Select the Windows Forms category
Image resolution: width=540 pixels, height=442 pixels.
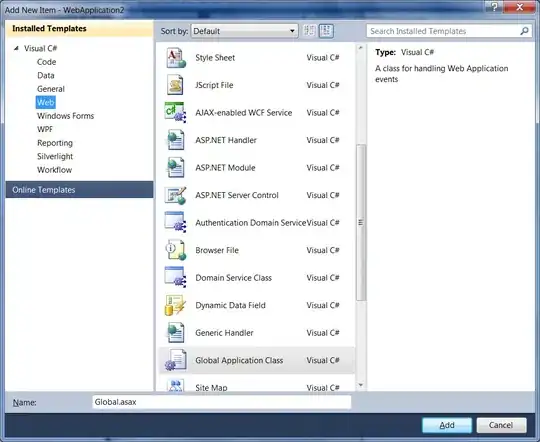pos(65,116)
